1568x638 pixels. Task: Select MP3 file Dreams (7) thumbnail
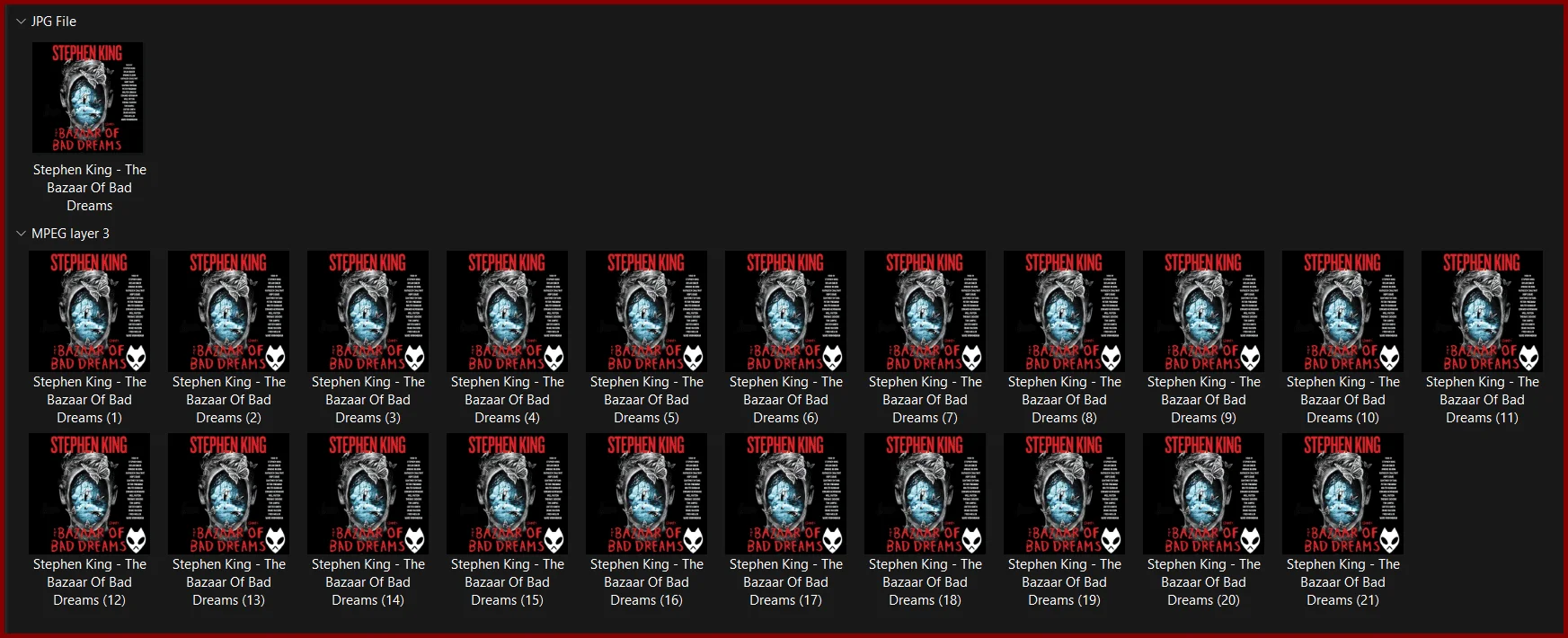[925, 311]
